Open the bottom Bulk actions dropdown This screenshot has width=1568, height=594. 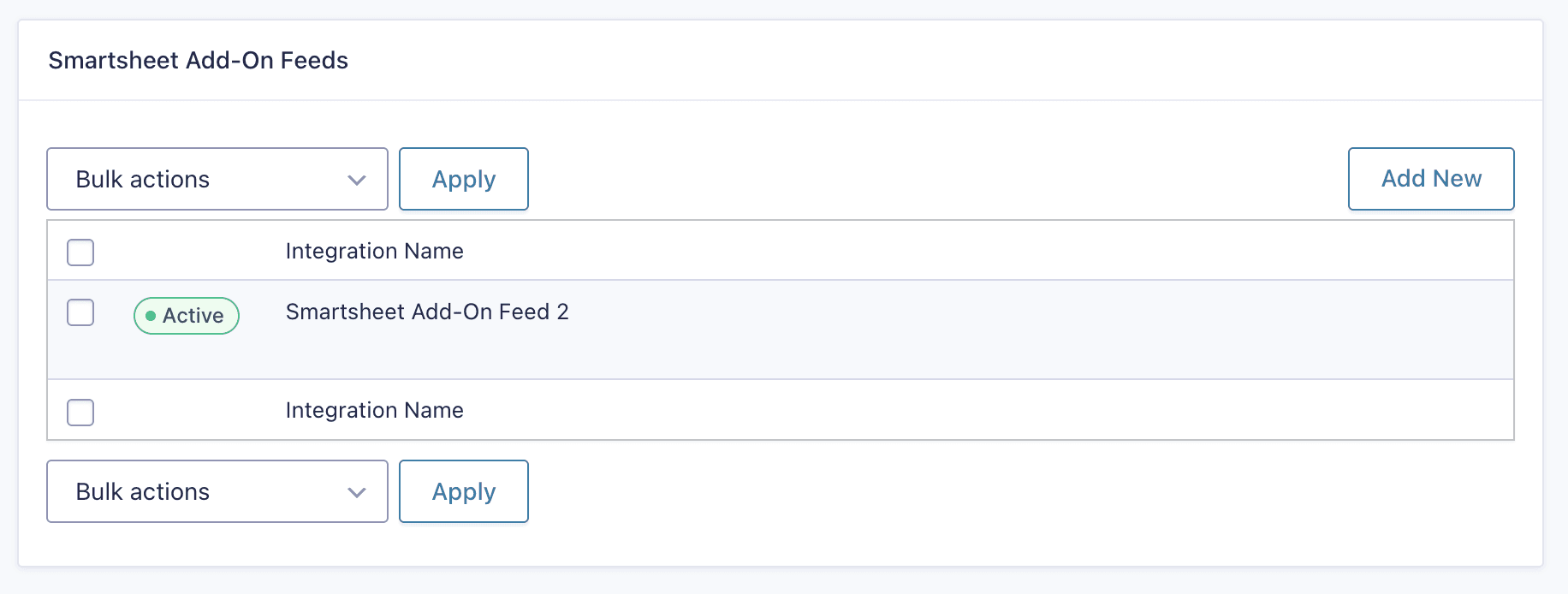pyautogui.click(x=217, y=491)
